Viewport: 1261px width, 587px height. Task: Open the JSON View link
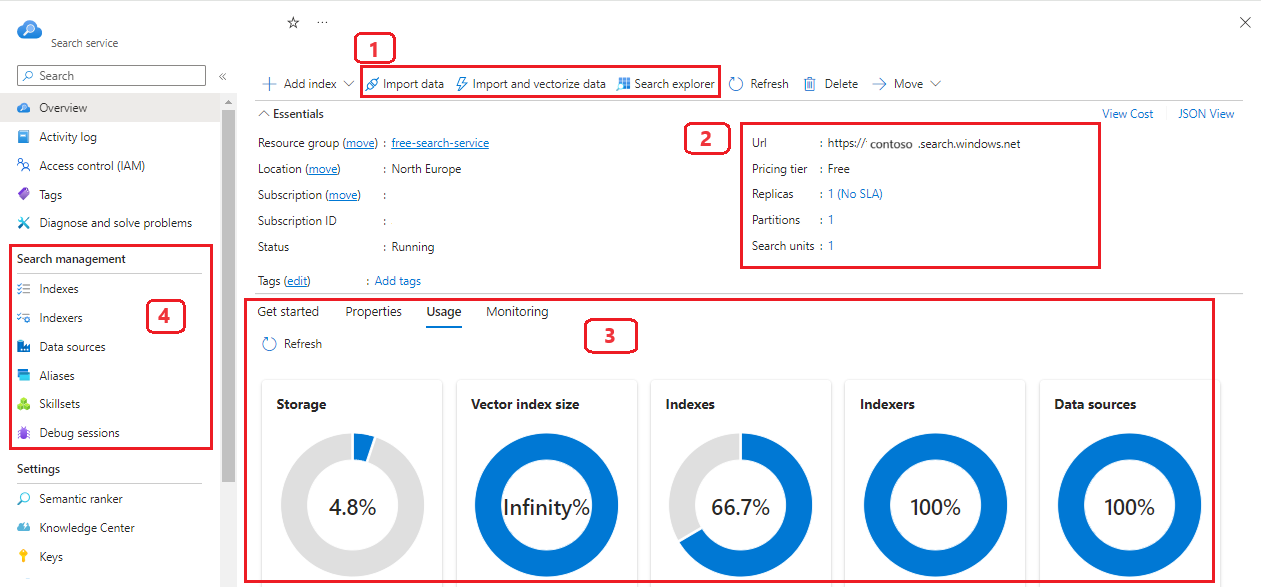(x=1206, y=114)
